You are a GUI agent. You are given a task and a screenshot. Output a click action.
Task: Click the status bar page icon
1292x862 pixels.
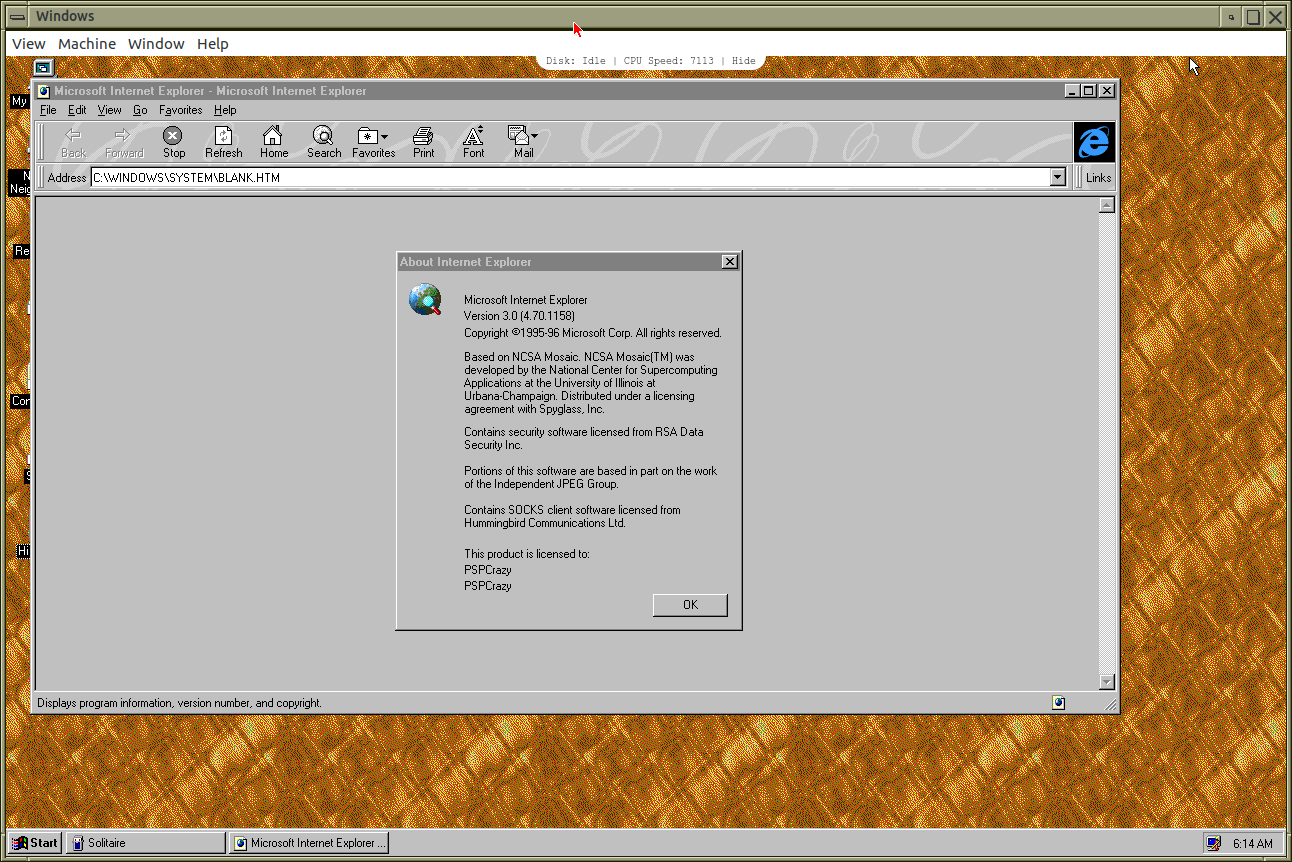tap(1059, 703)
